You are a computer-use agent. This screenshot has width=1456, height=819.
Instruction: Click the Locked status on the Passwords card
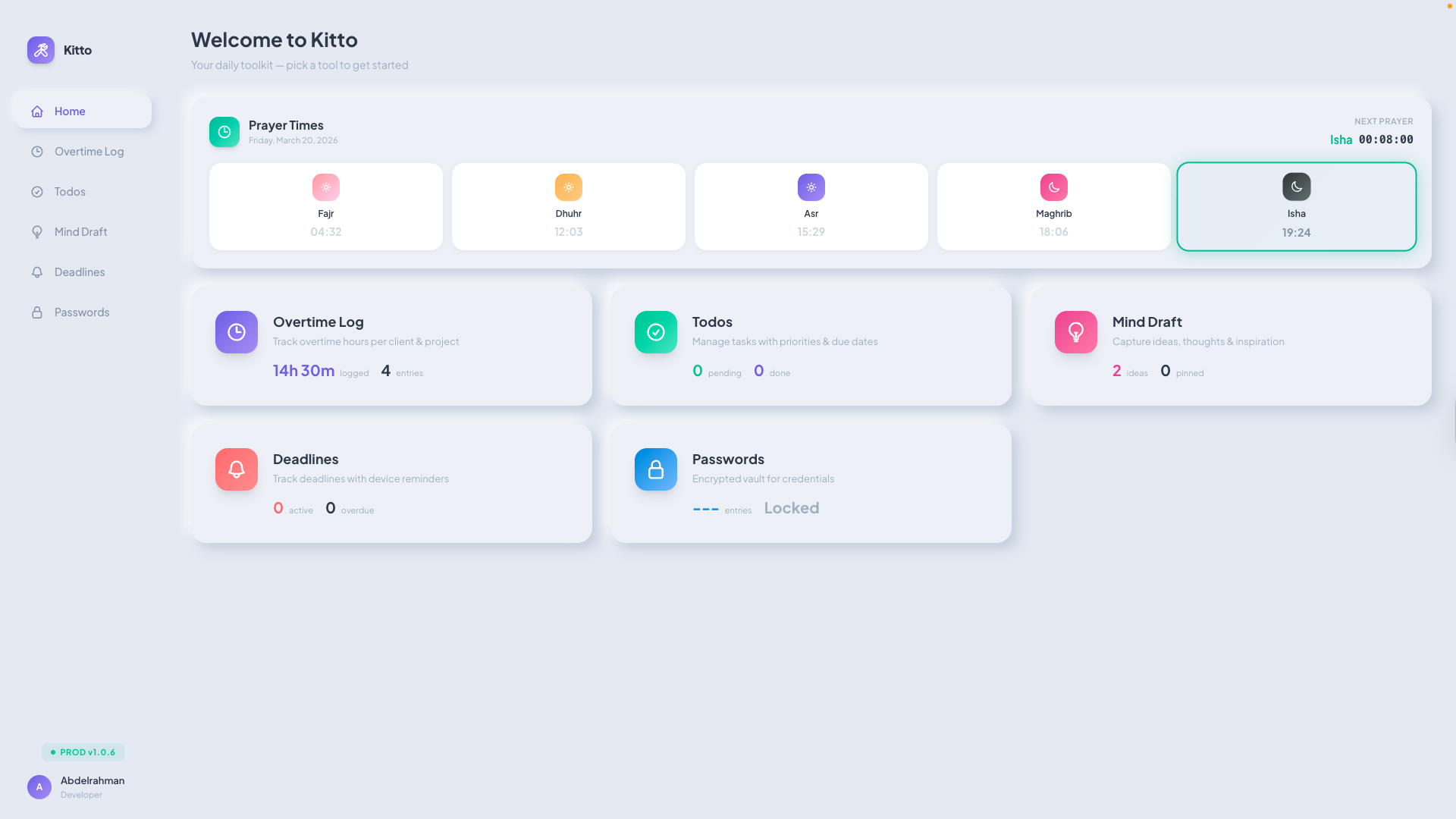[x=791, y=507]
